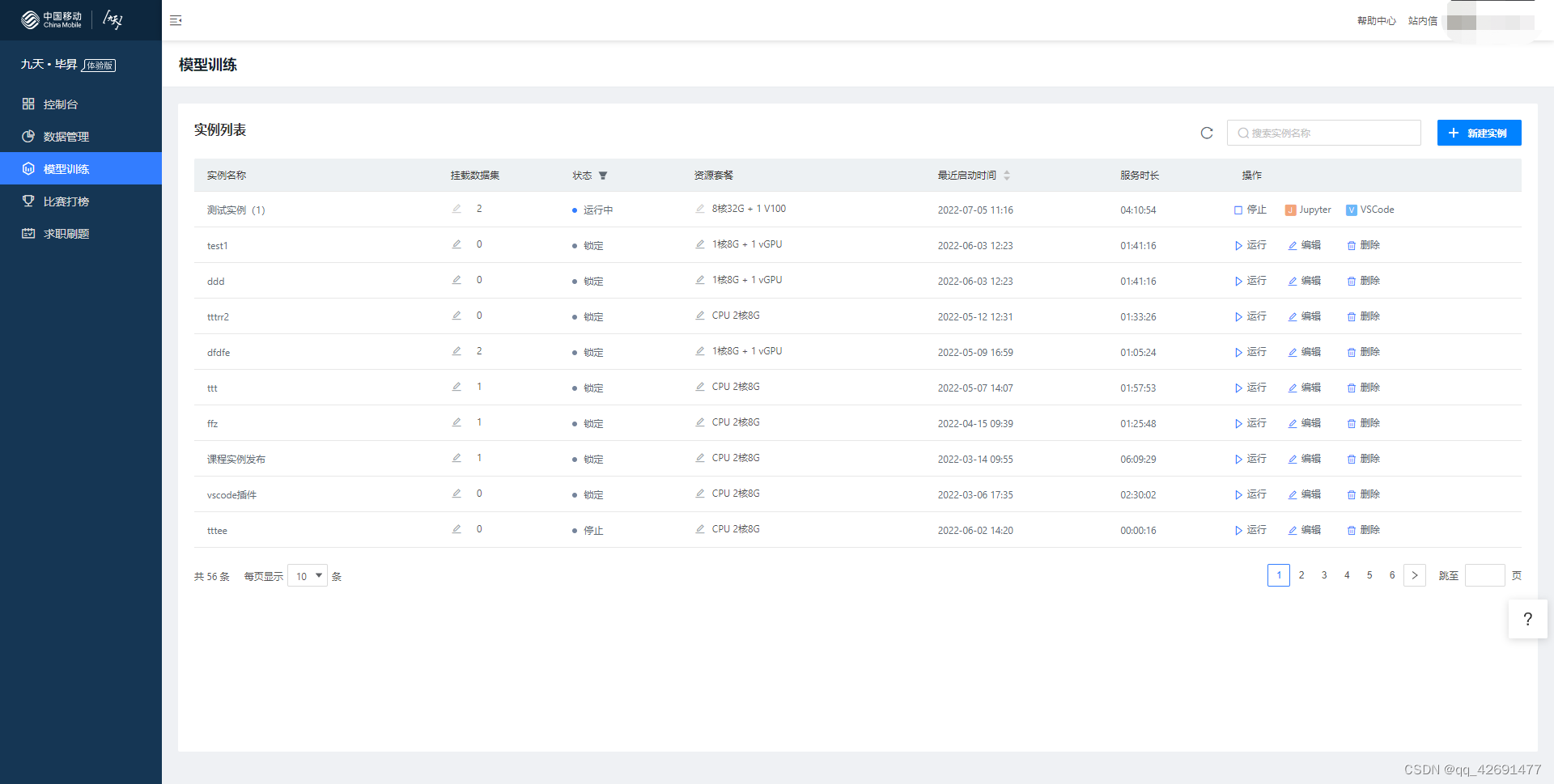Delete the vscode插件 instance
Screen dimensions: 1554x784
(1364, 494)
